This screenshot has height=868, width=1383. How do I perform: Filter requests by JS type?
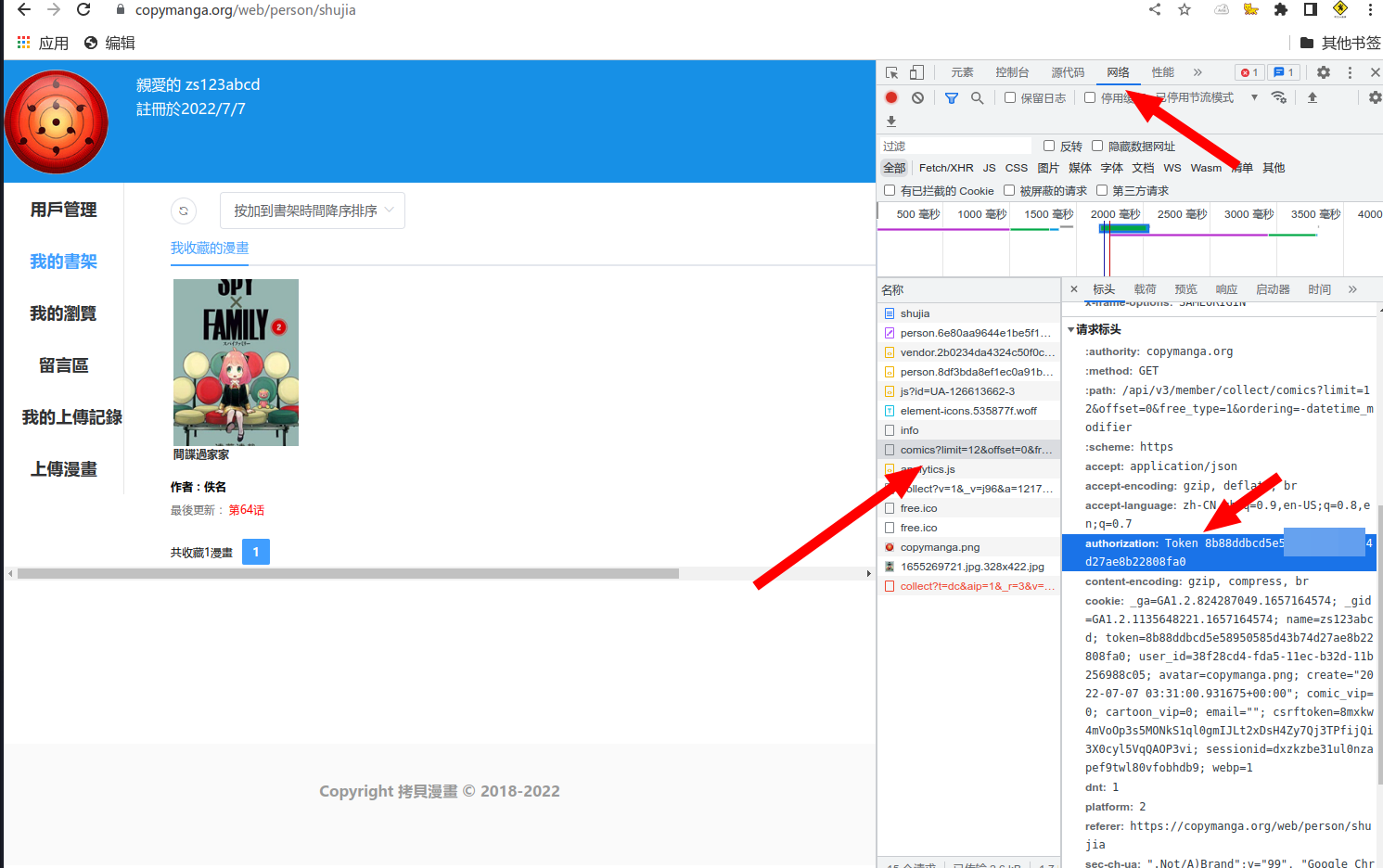(990, 168)
